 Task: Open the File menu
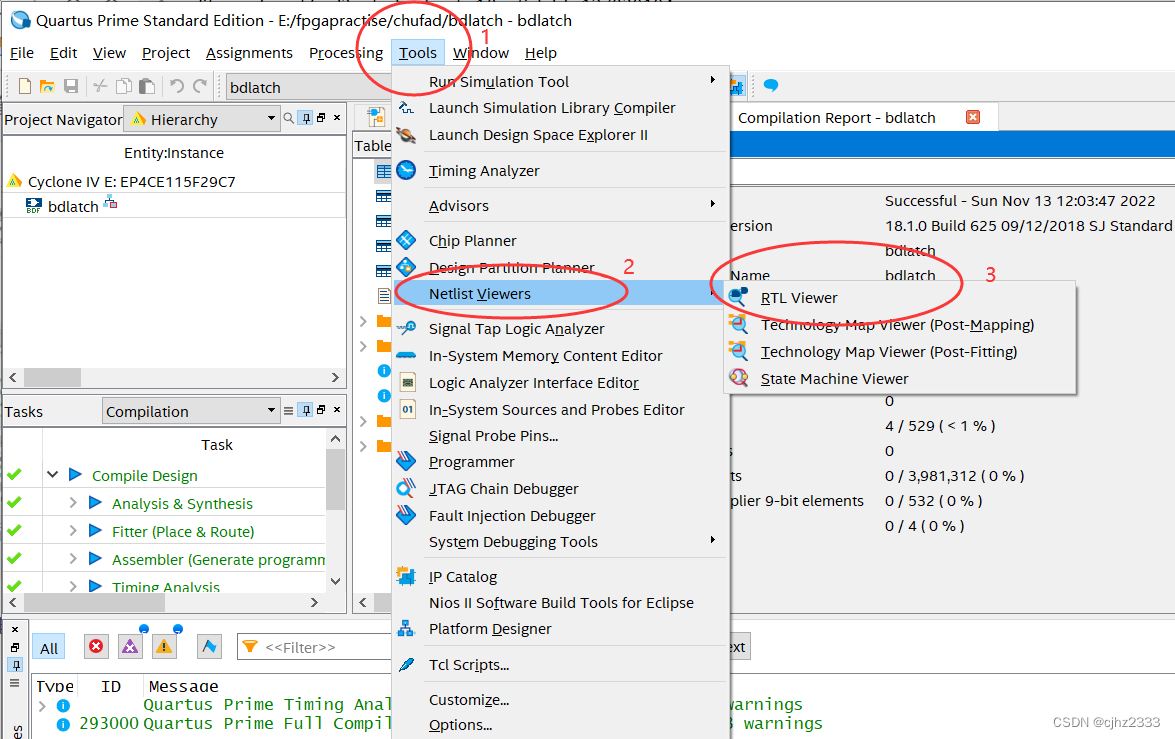point(22,52)
